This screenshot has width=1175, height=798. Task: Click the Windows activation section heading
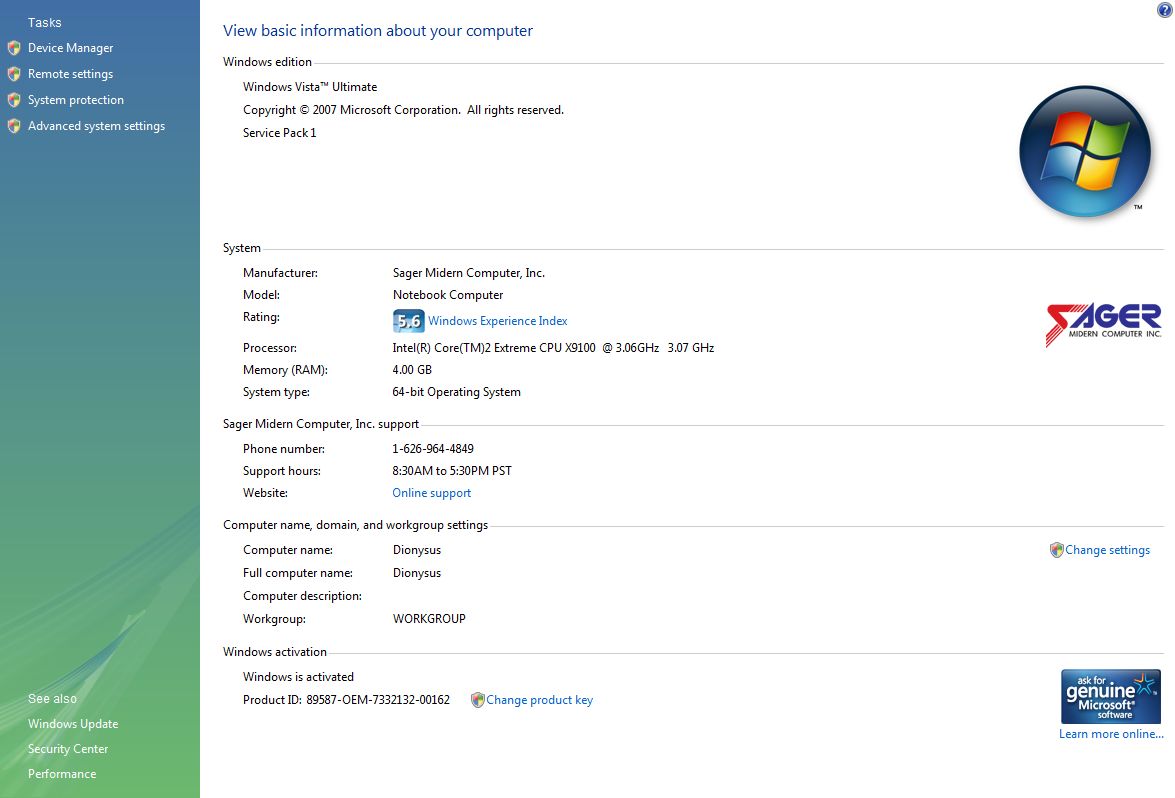click(x=274, y=652)
